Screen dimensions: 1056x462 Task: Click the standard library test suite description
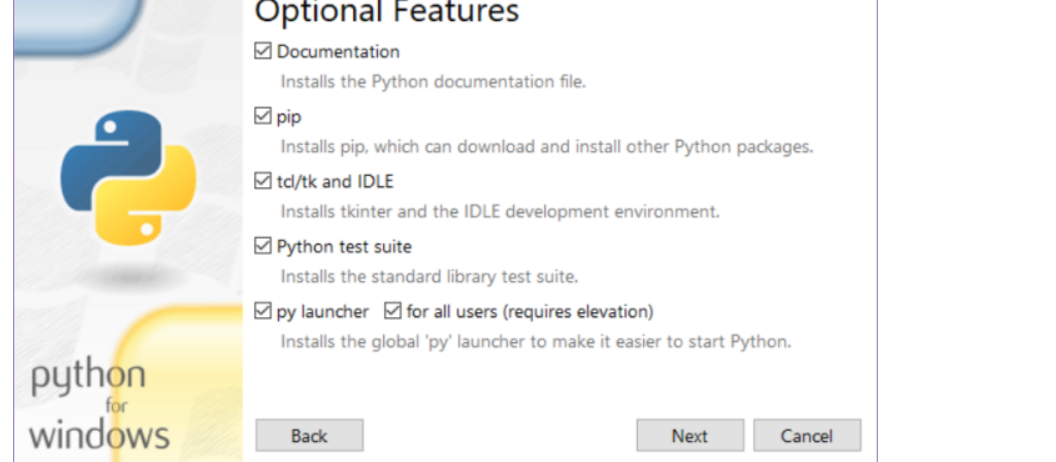429,276
